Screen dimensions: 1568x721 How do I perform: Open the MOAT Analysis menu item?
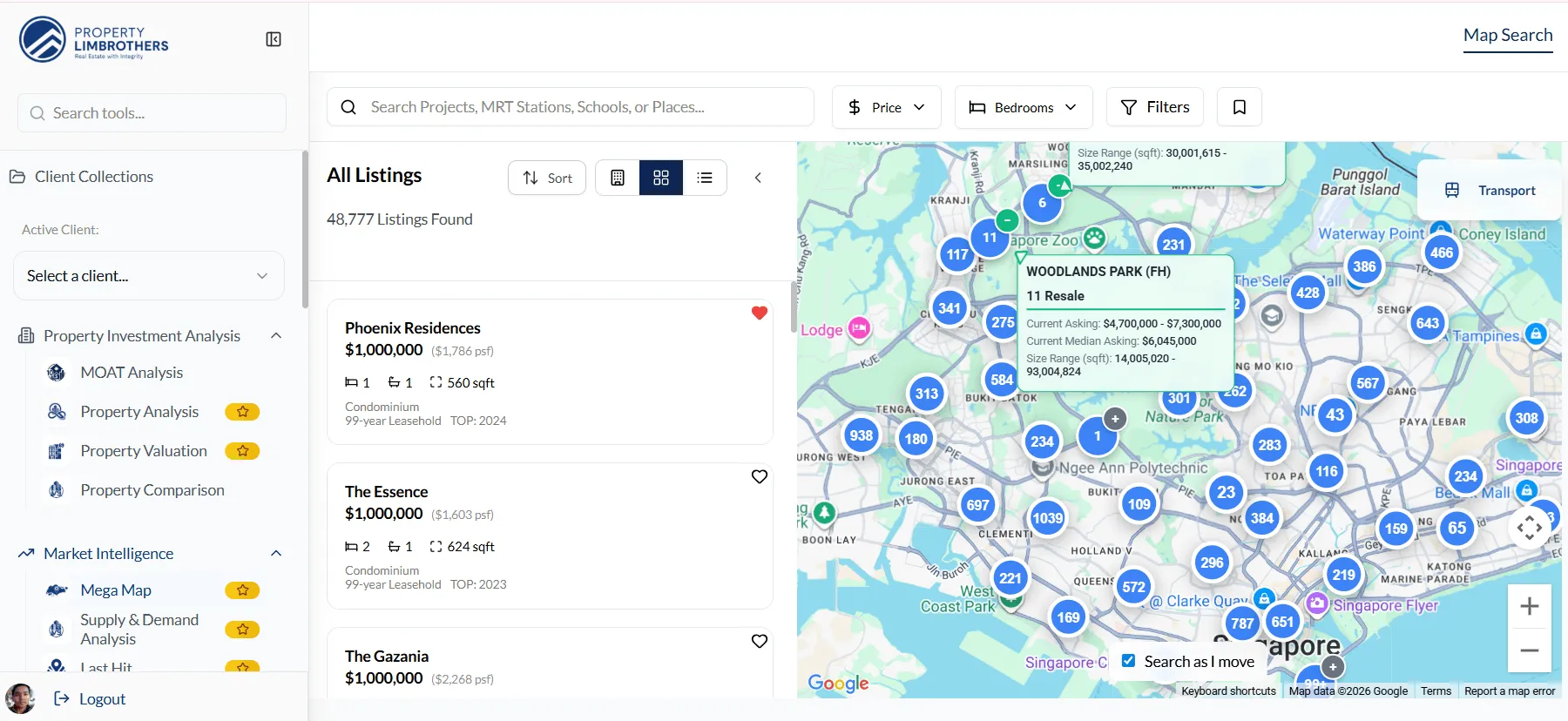click(132, 373)
